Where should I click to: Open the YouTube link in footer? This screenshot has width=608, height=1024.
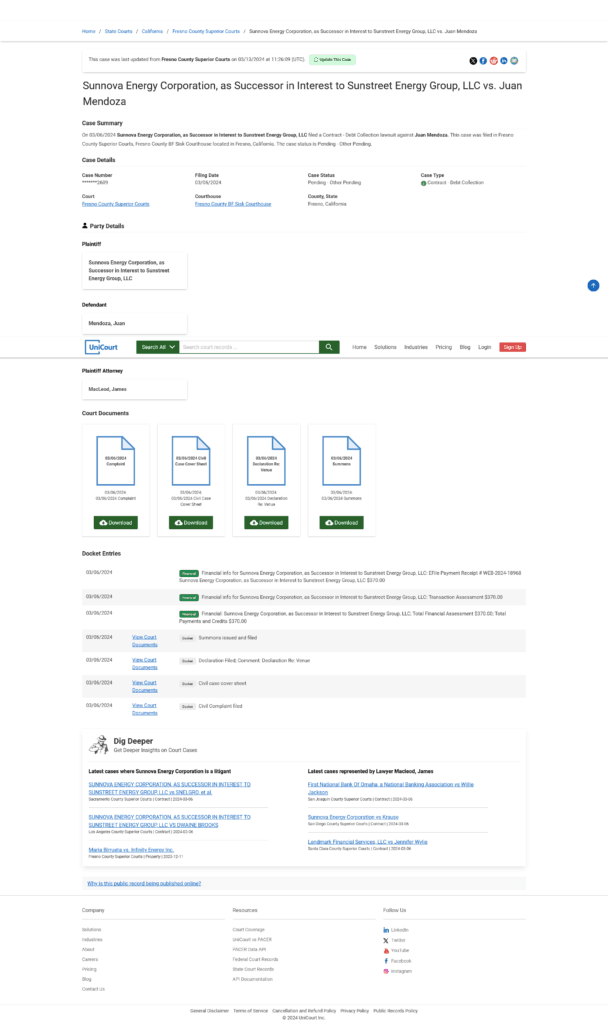point(398,950)
